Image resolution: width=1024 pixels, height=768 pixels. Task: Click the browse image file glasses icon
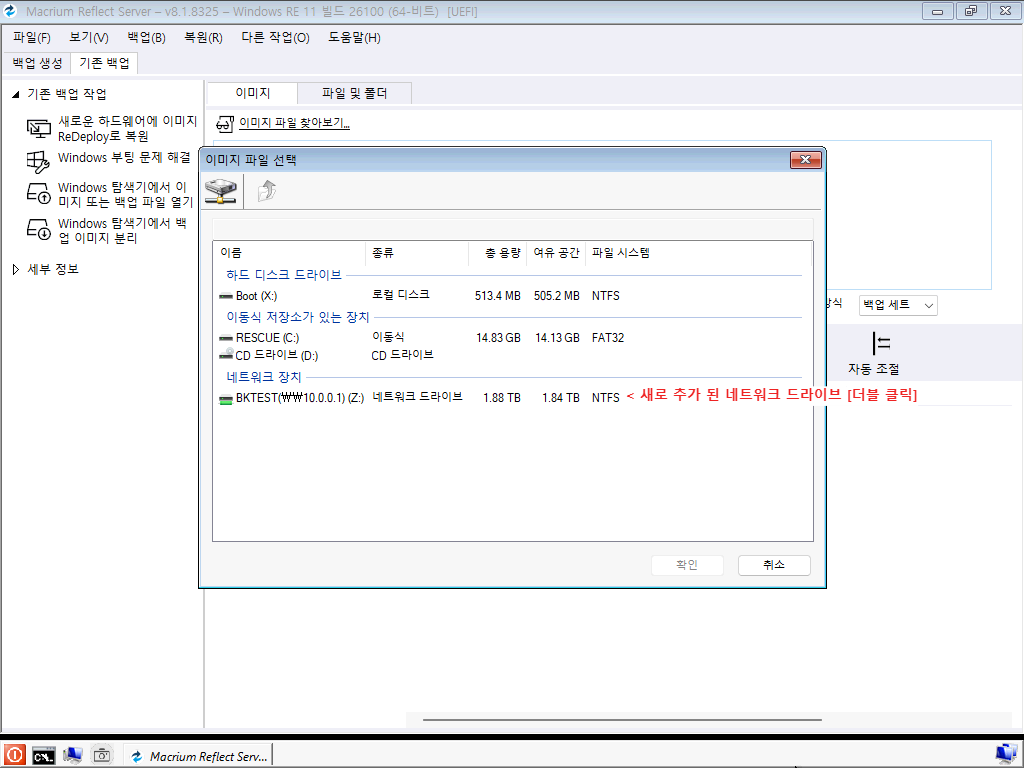pyautogui.click(x=225, y=123)
